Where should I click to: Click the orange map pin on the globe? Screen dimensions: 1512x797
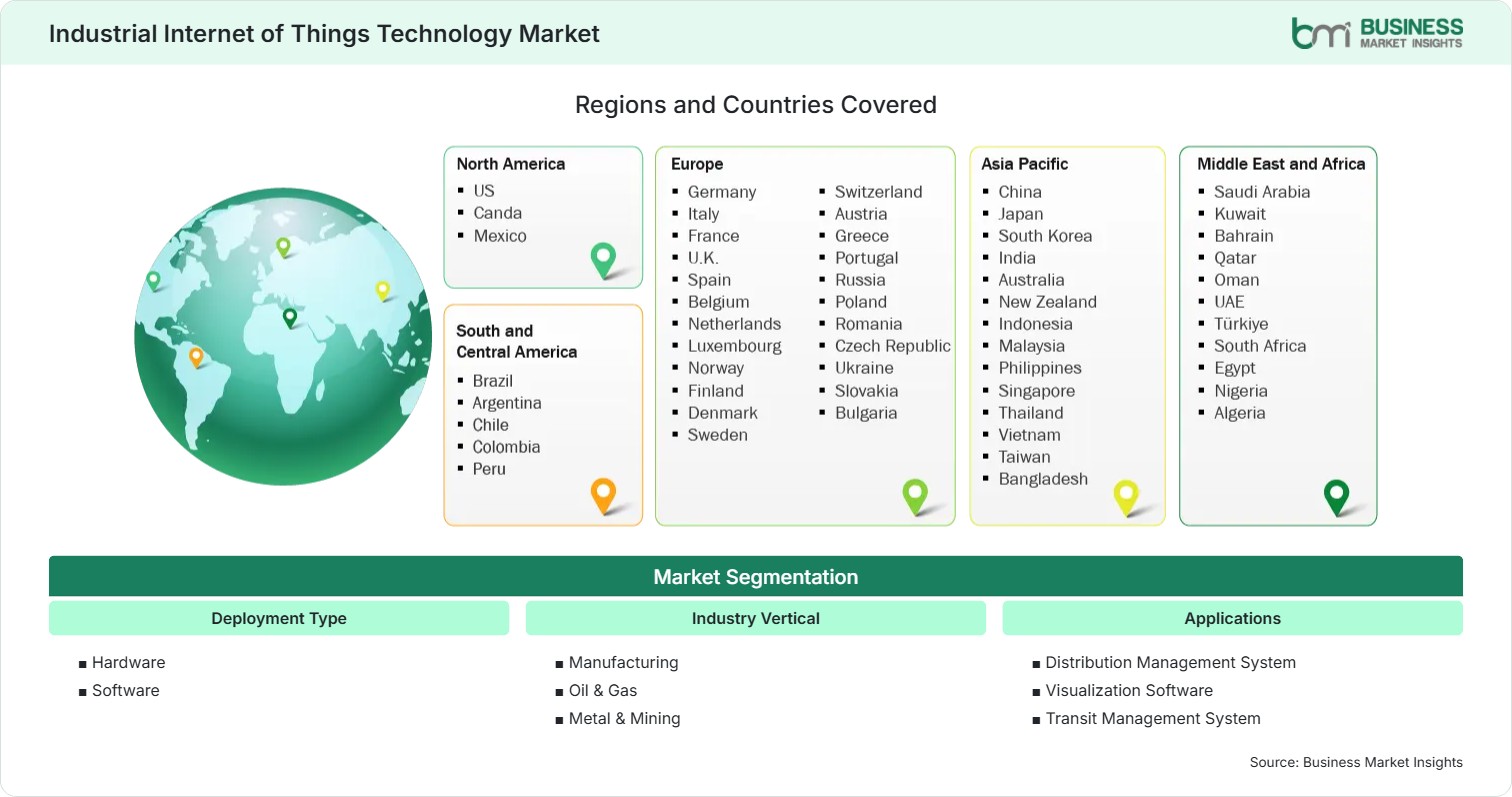196,357
